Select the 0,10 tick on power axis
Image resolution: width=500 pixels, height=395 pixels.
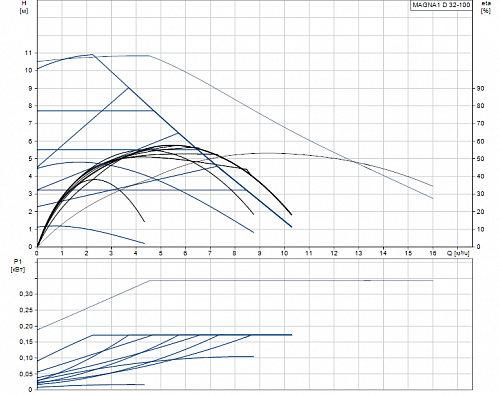pos(26,358)
